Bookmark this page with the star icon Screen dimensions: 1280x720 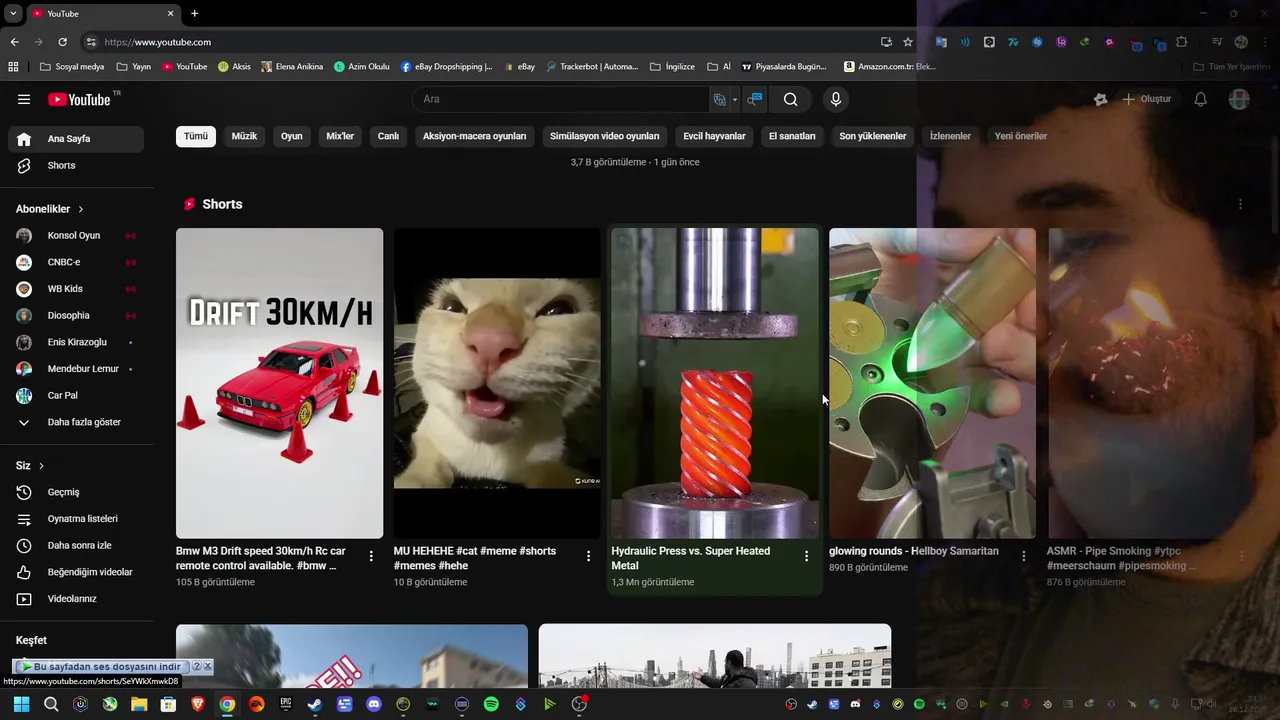(908, 42)
